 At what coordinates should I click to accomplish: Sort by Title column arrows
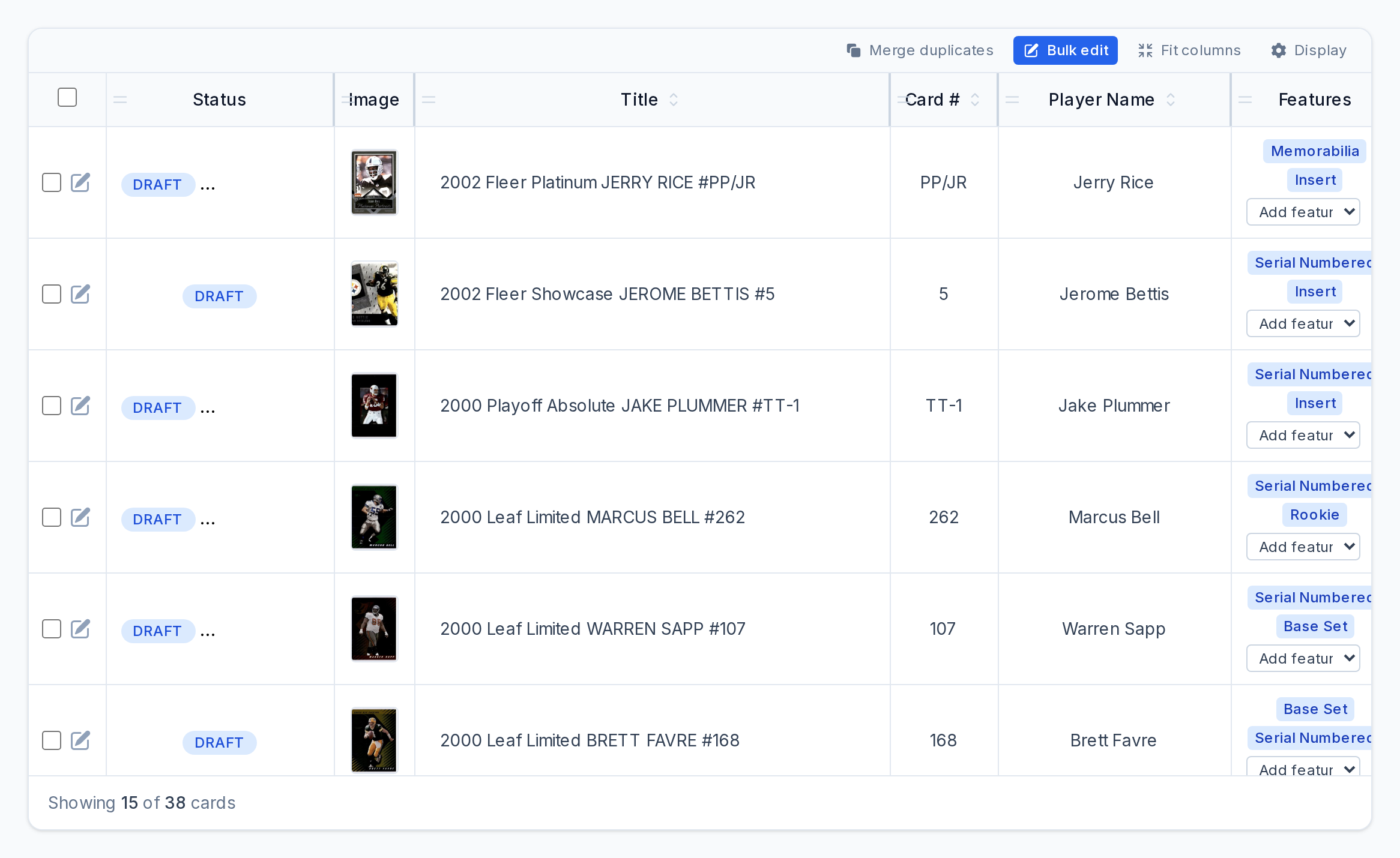click(674, 100)
